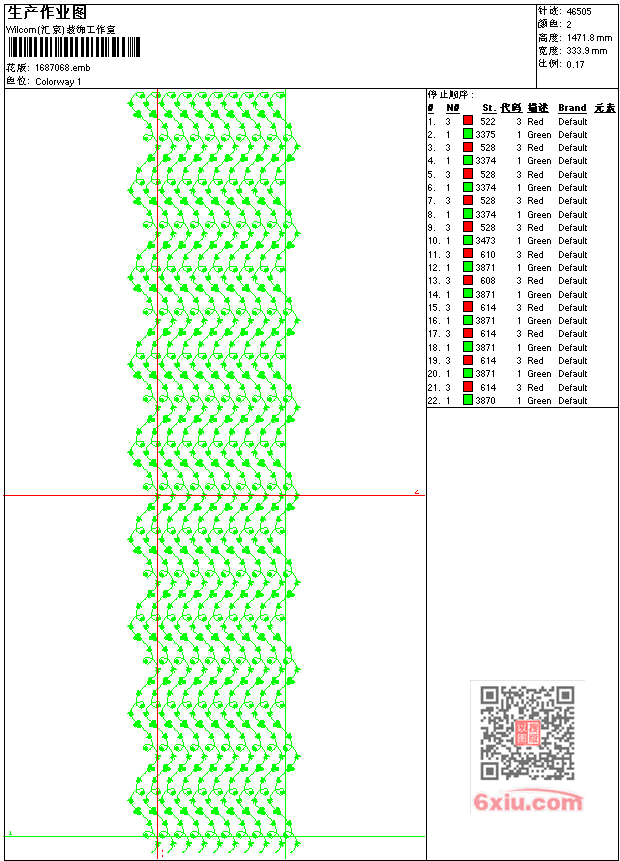Select the red swatch in stop row 9
The image size is (620, 861).
pos(467,227)
